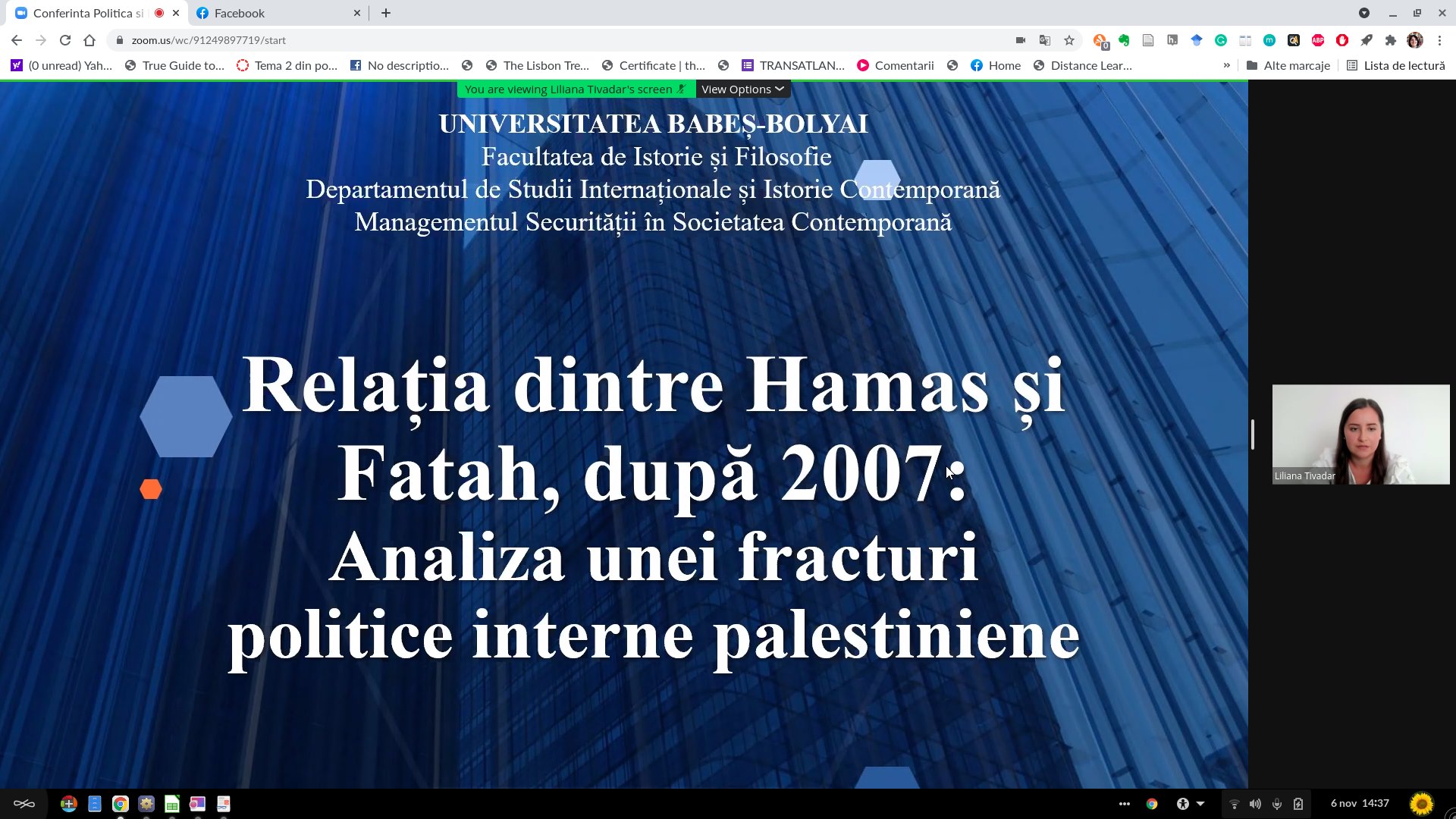
Task: Open the Alte marcaje bookmarks folder
Action: (x=1288, y=65)
